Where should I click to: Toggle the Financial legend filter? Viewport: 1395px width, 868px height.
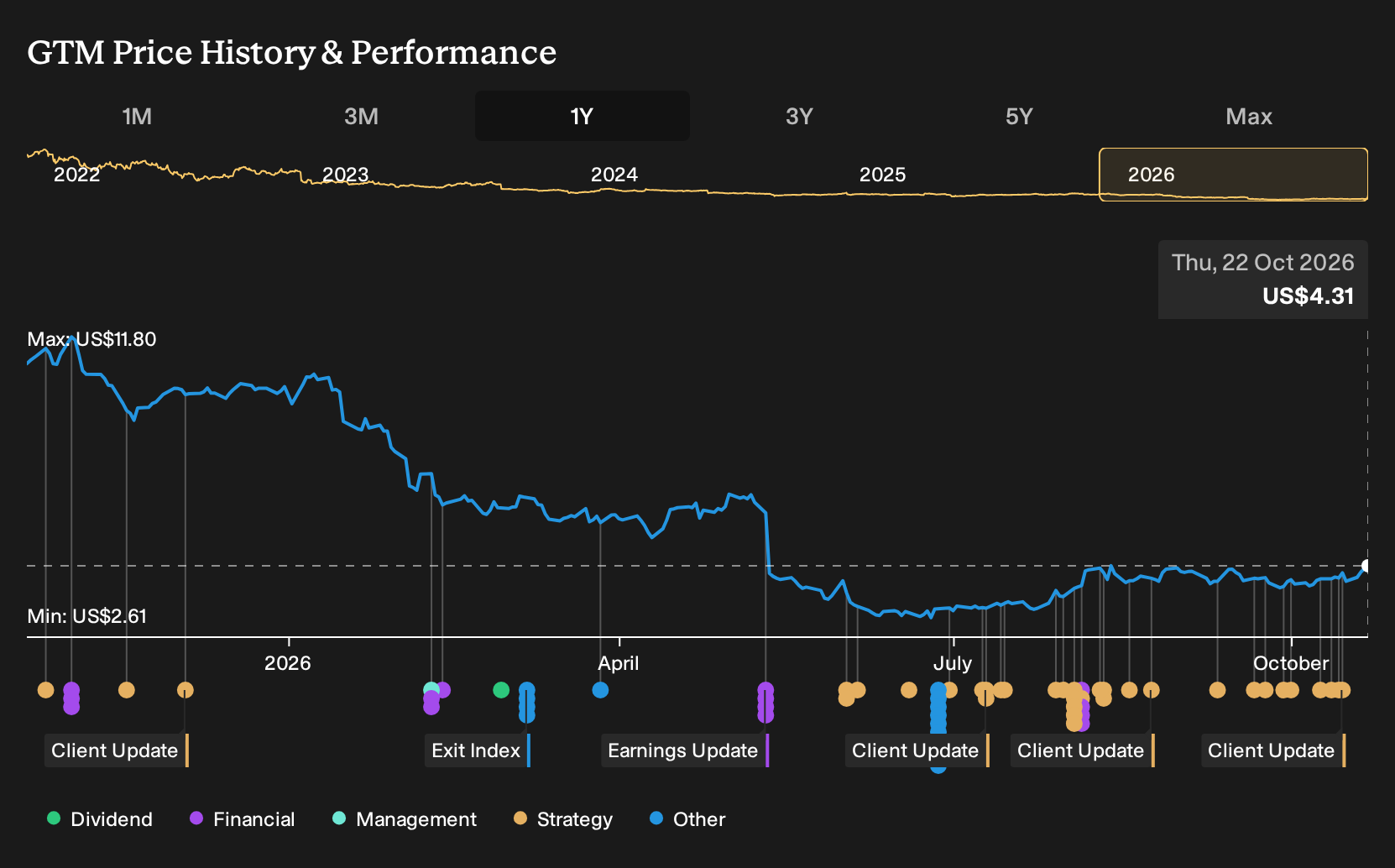point(243,819)
